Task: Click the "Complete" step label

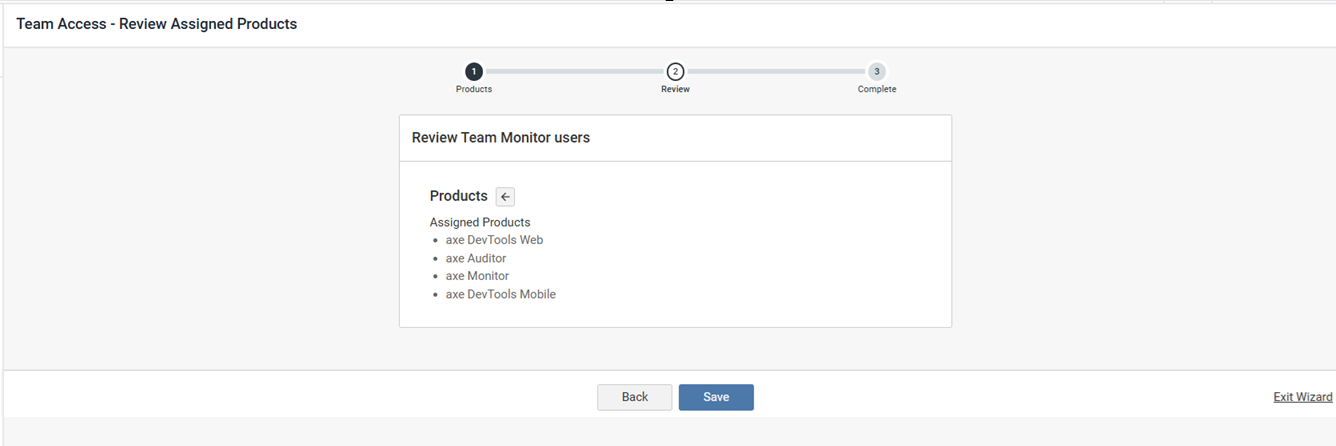Action: [x=876, y=89]
